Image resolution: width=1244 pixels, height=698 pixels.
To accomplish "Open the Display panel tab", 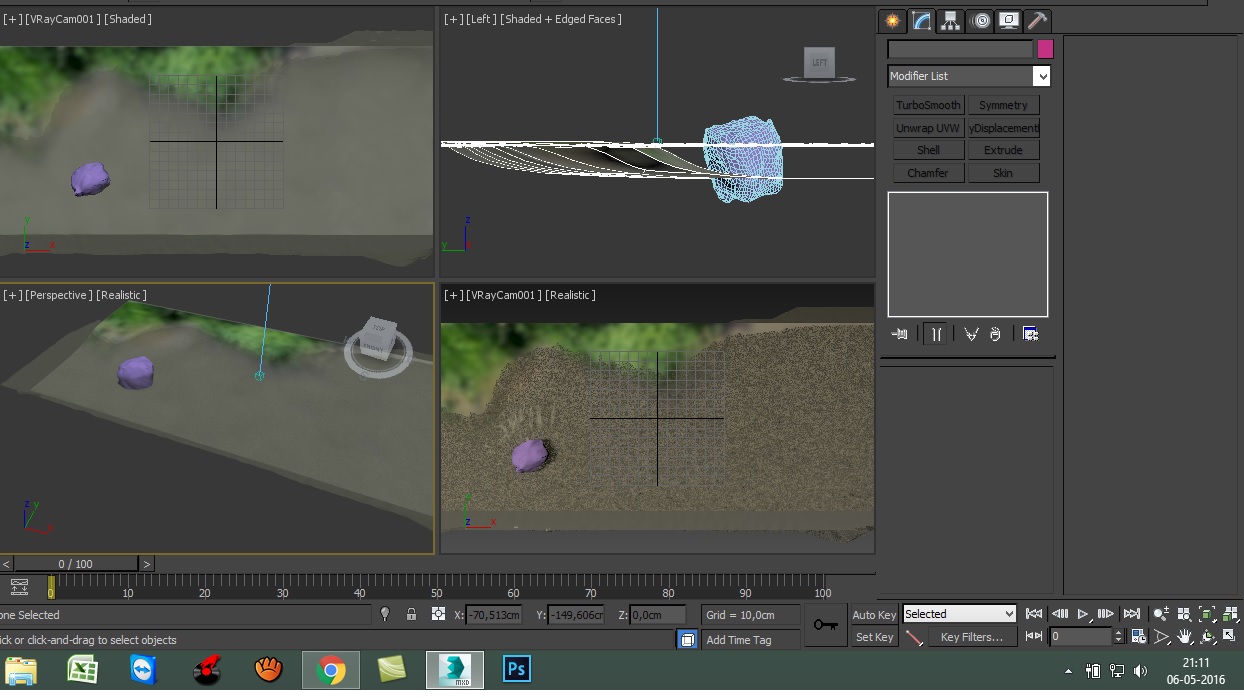I will pos(1009,20).
